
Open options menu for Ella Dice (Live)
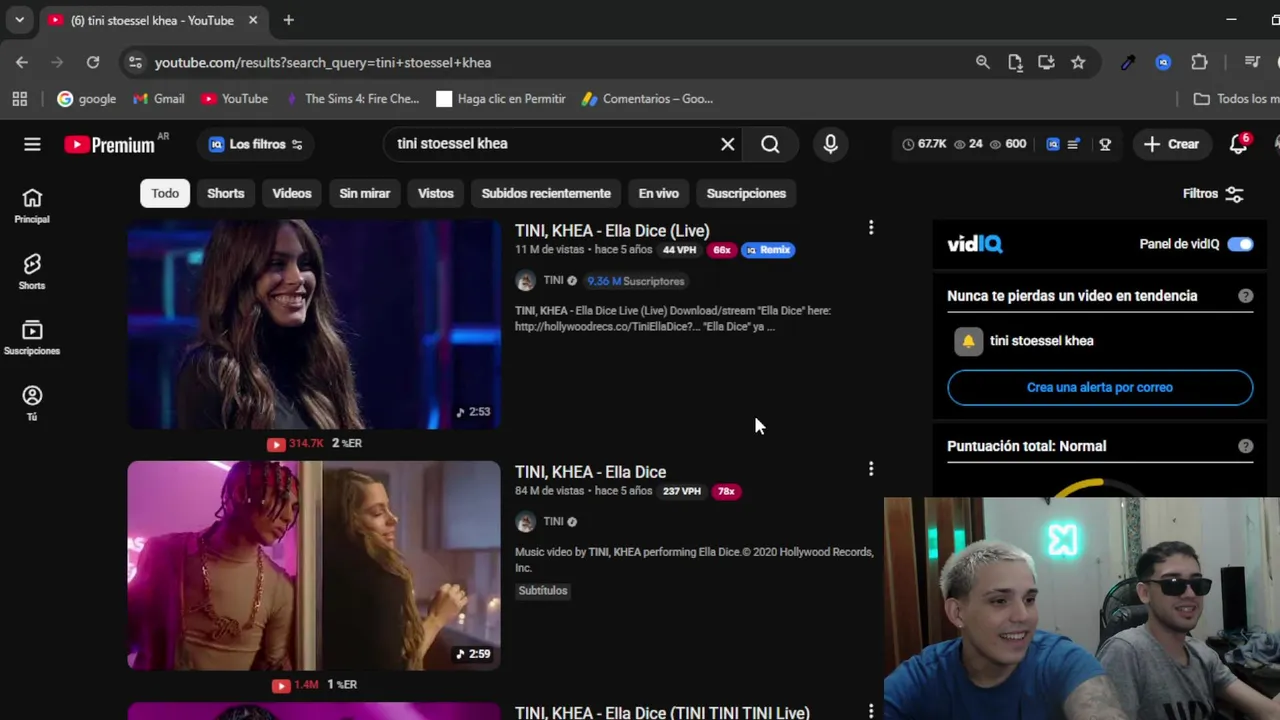[871, 228]
